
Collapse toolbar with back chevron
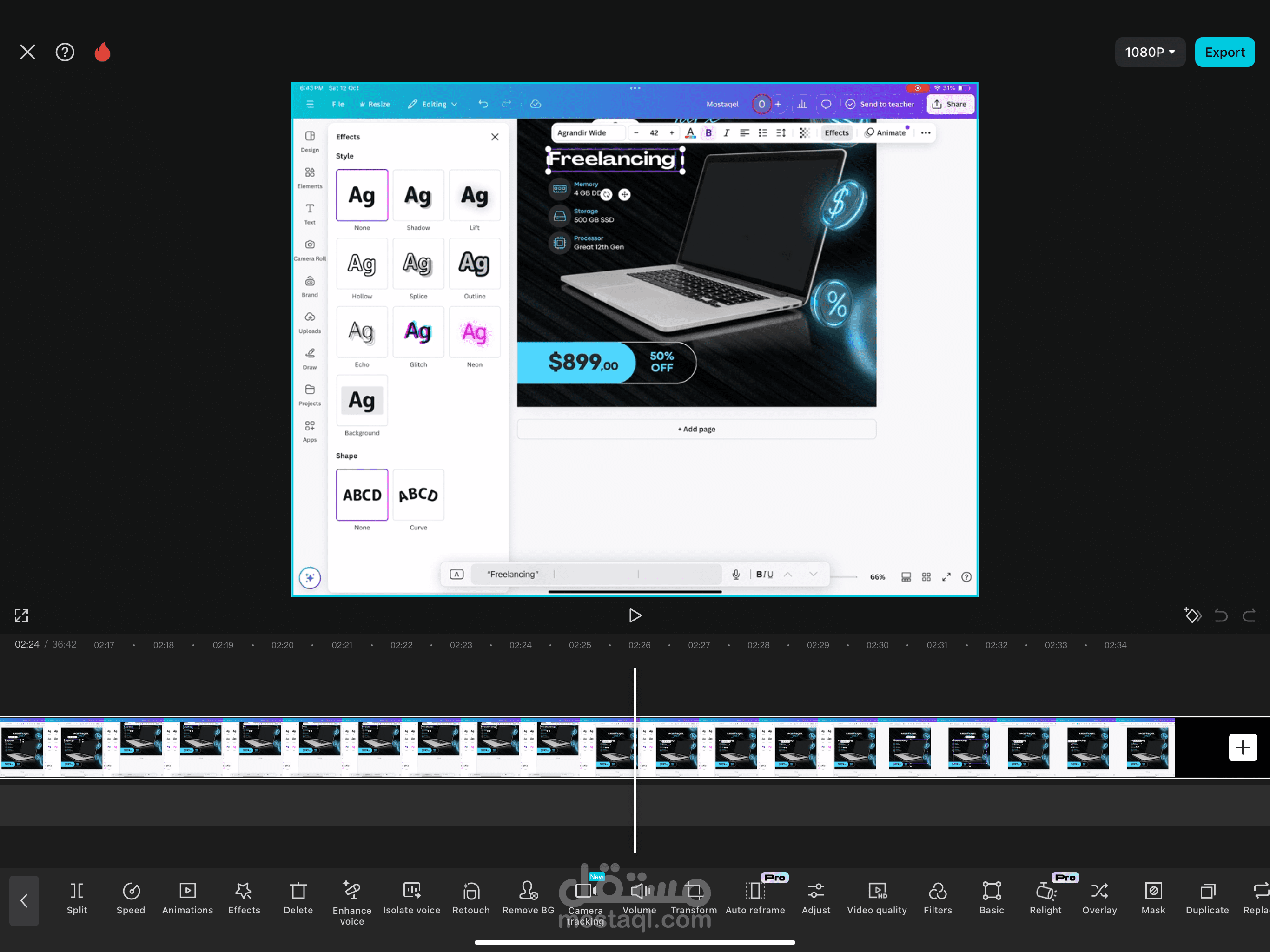[x=24, y=900]
